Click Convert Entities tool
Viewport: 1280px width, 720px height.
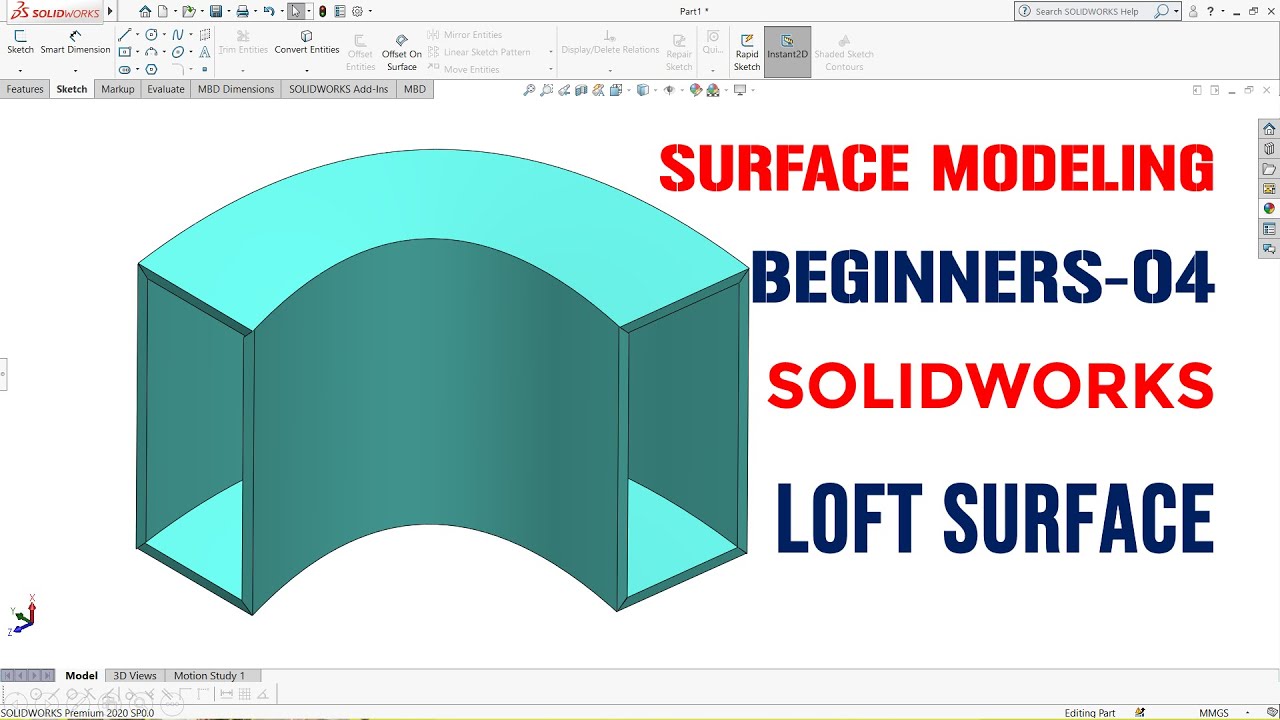307,42
